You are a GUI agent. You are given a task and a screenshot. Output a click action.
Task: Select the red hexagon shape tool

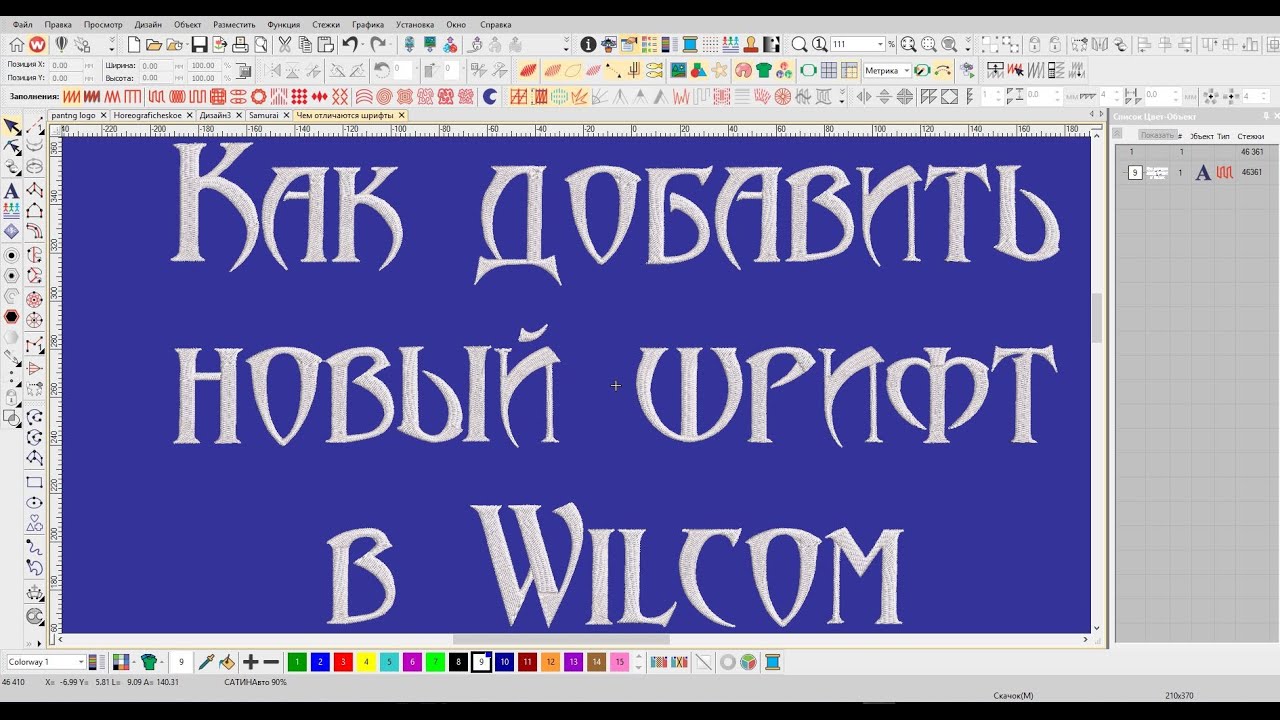click(11, 316)
